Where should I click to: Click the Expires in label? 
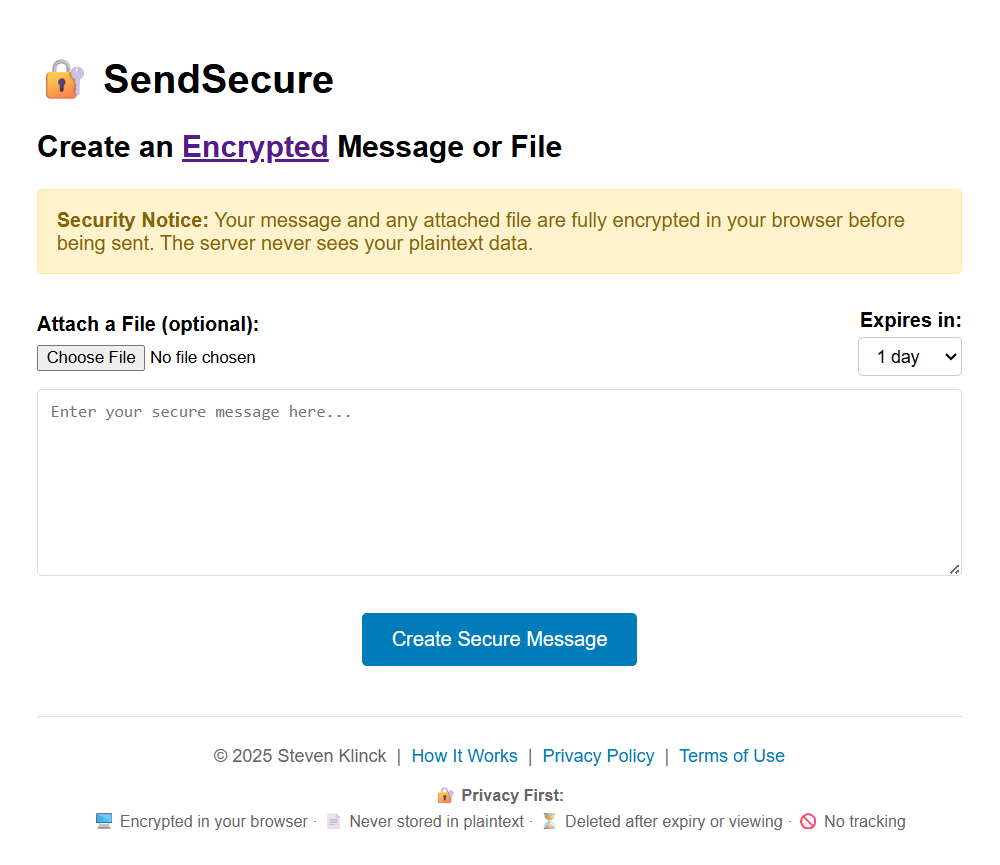(910, 320)
